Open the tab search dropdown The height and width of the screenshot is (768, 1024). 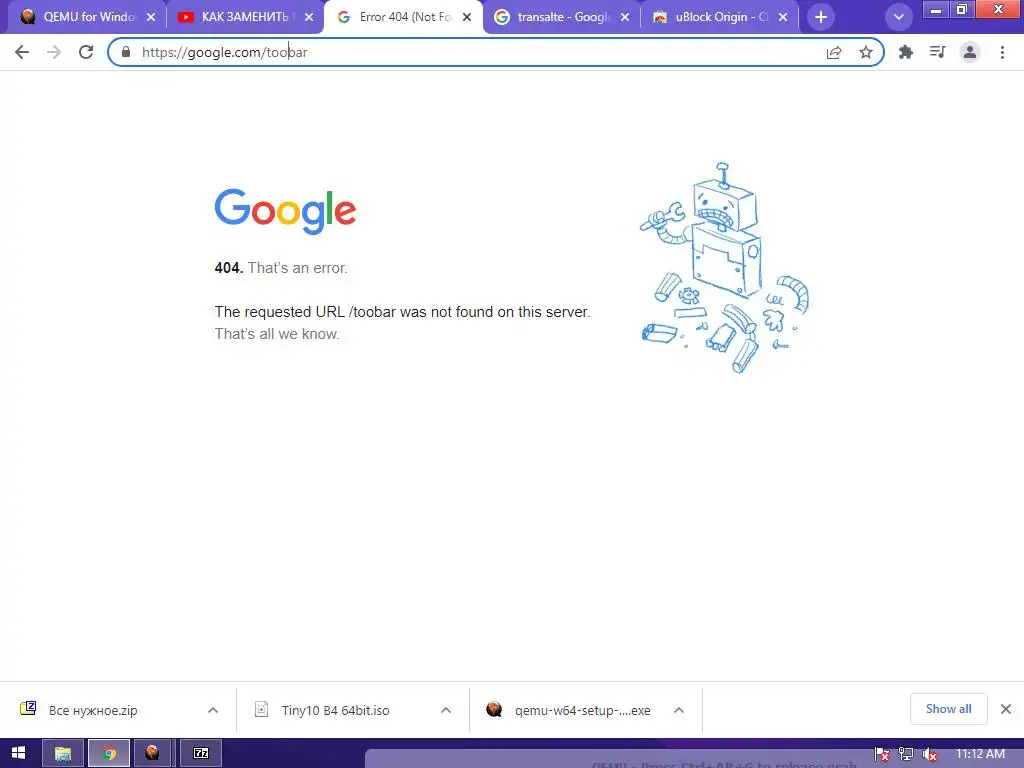click(899, 17)
